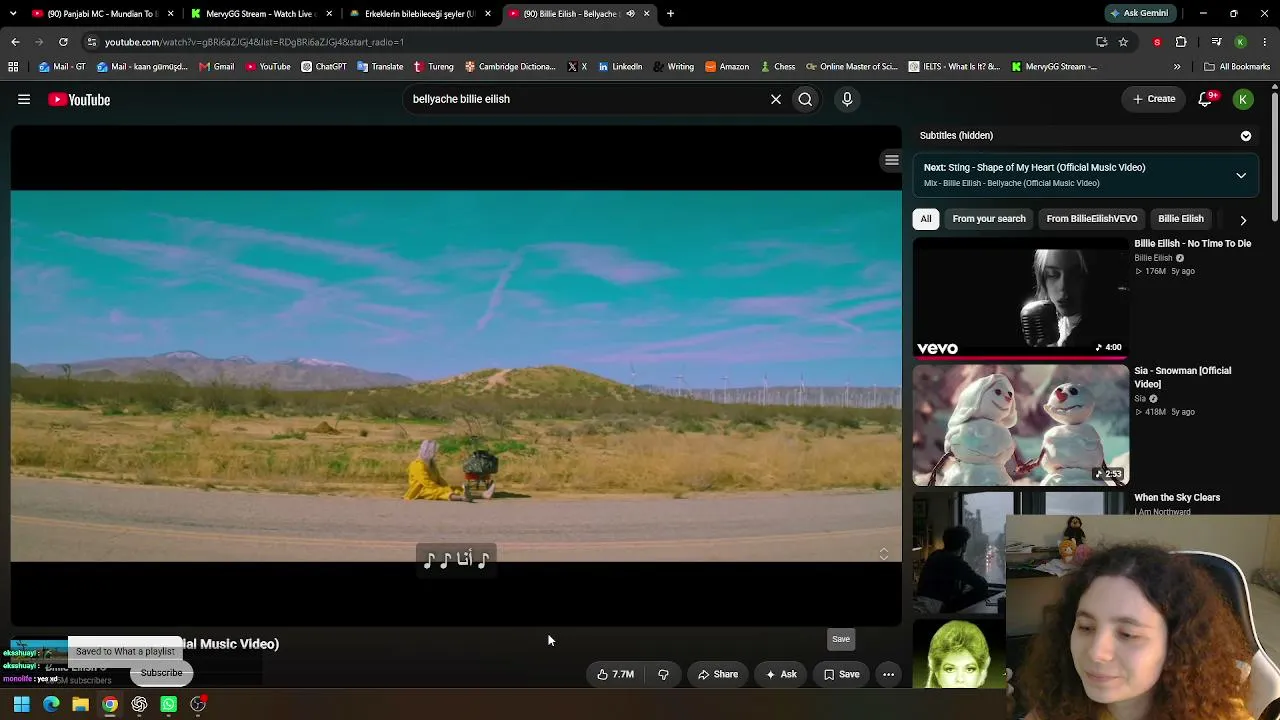
Task: Save video to a playlist
Action: (x=841, y=674)
